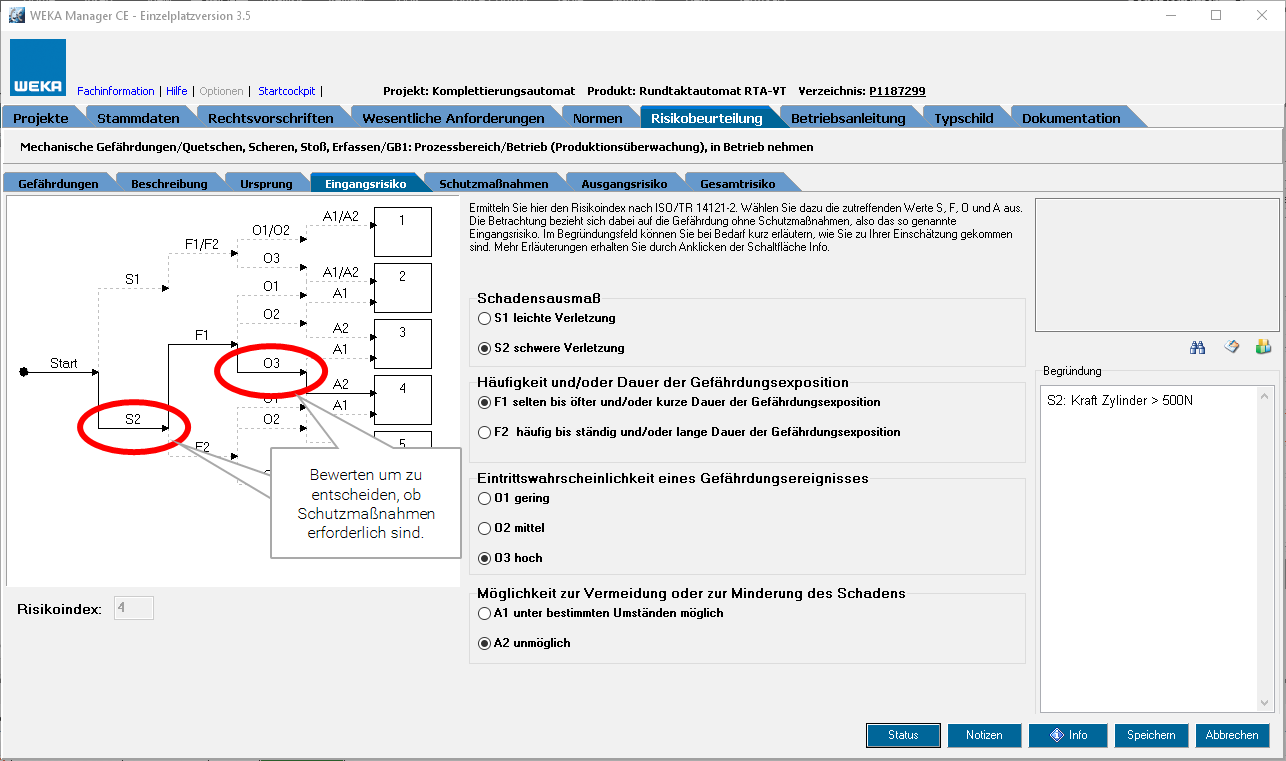Select S1 leichte Verletzung

coord(485,318)
